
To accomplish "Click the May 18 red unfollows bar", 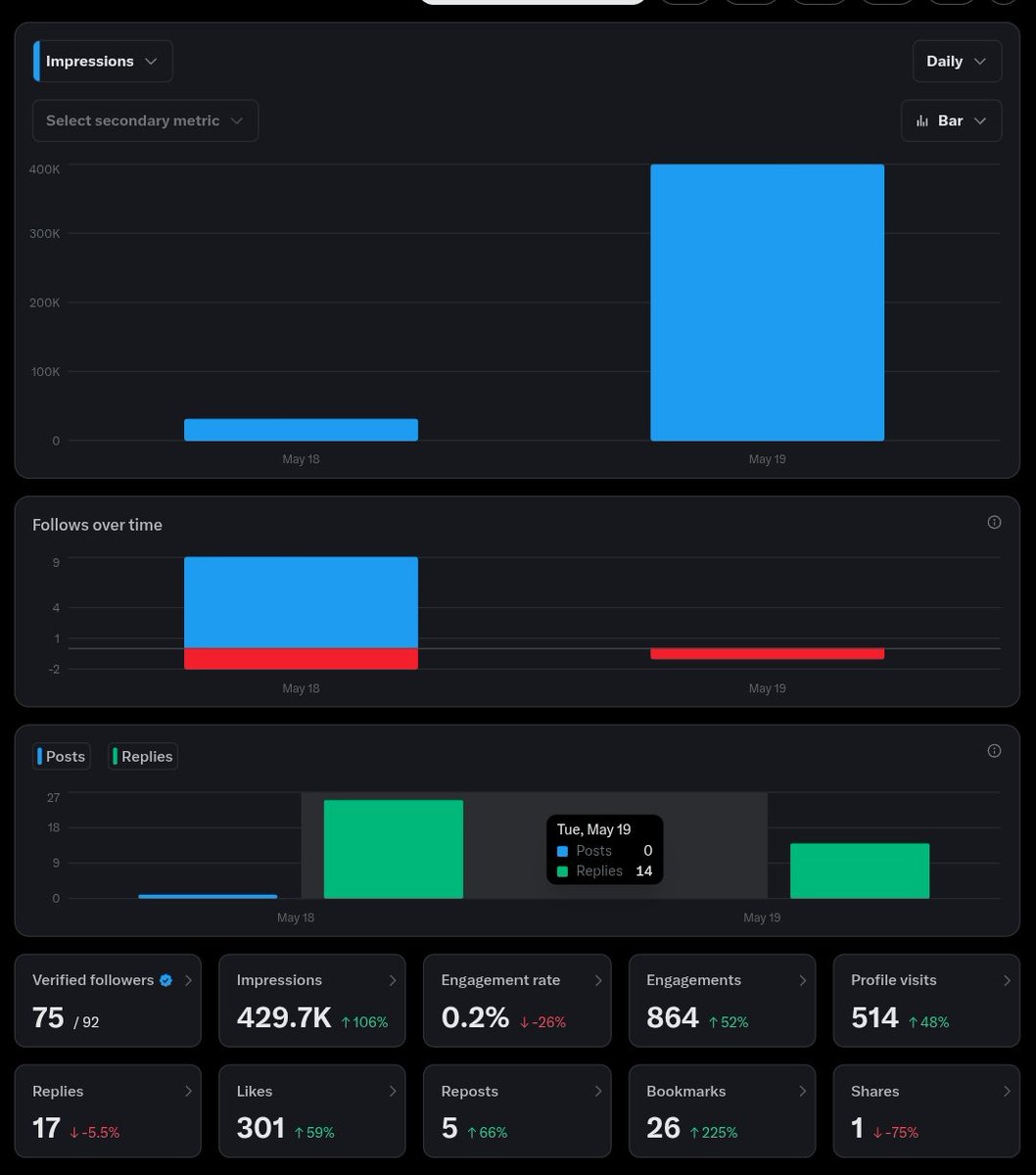I will [301, 659].
